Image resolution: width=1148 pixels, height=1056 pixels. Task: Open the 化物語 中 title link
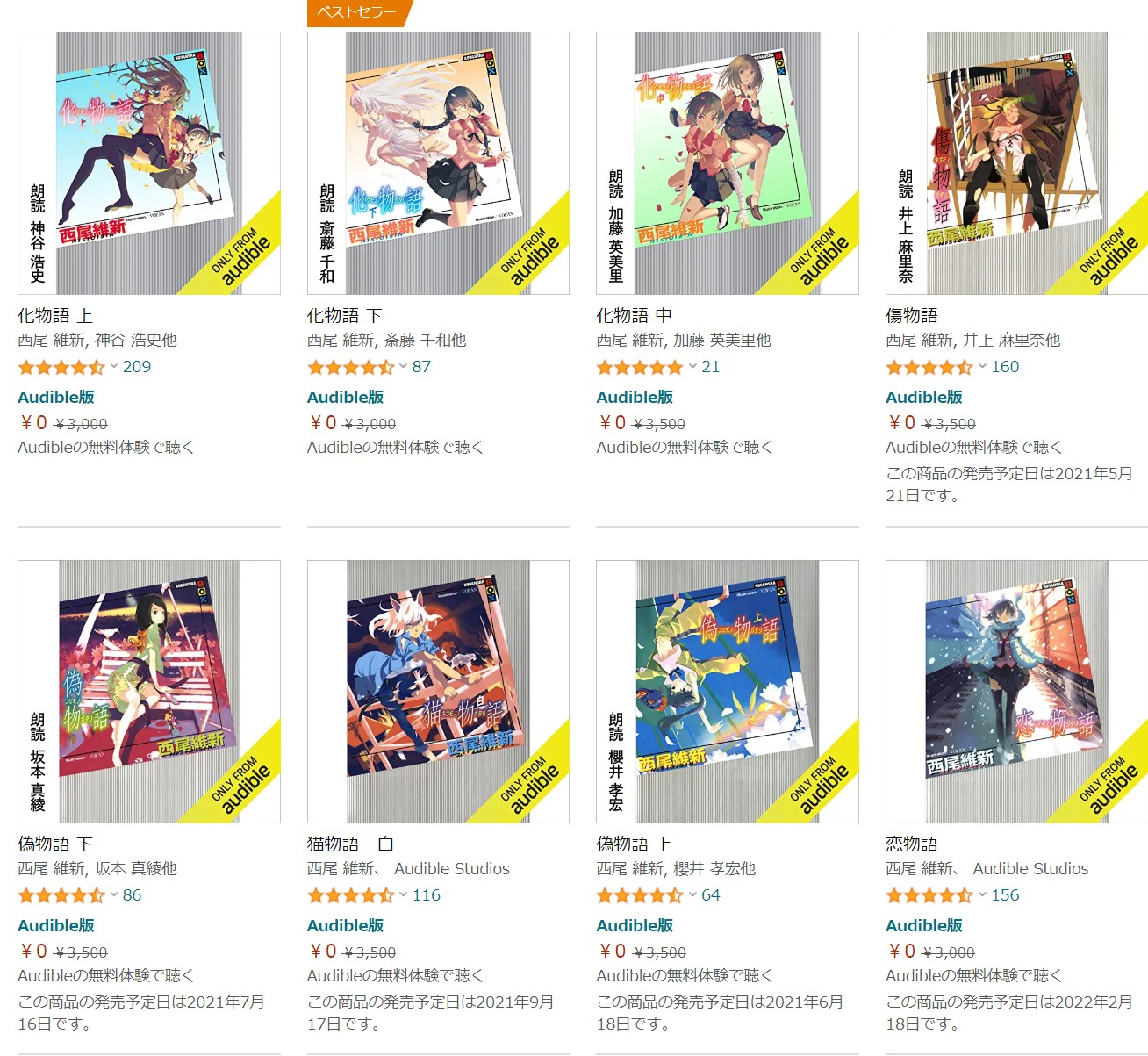(x=635, y=316)
